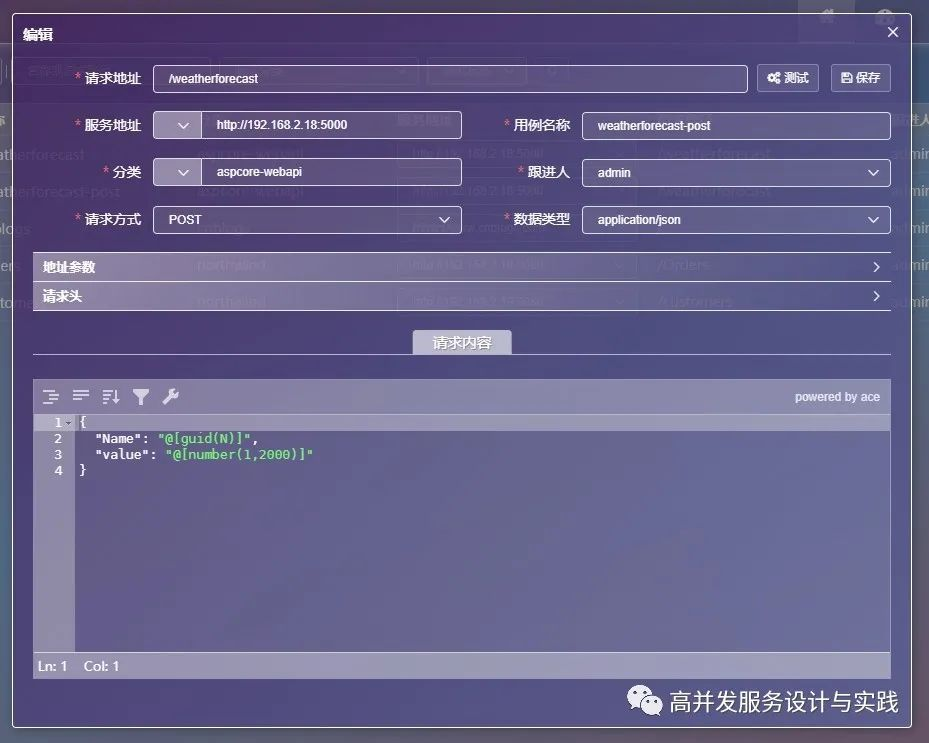Image resolution: width=929 pixels, height=743 pixels.
Task: Click the Ln: 1 status text
Action: 52,667
